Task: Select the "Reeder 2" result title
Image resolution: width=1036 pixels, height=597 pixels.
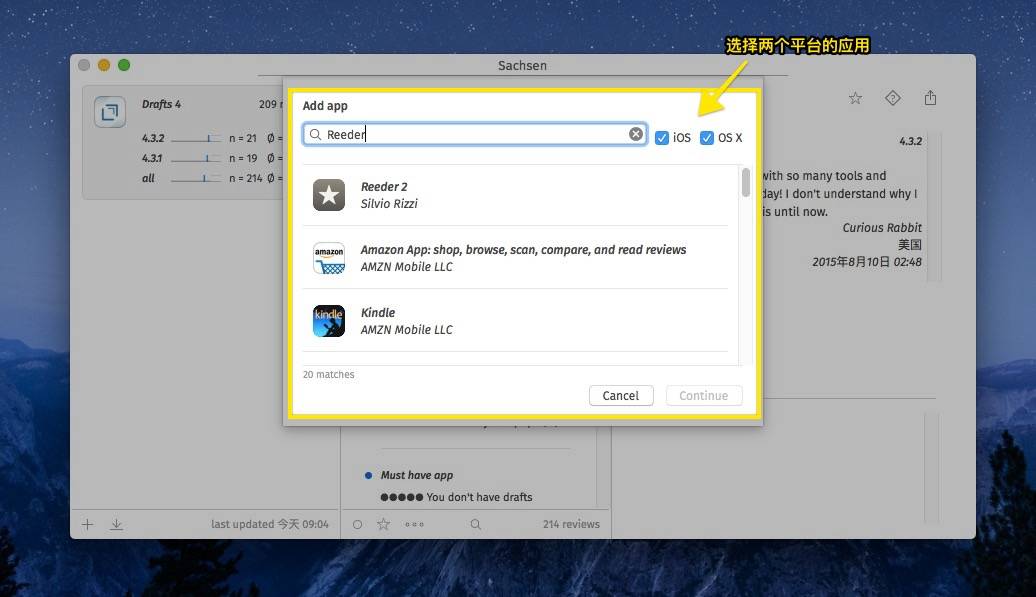Action: (384, 187)
